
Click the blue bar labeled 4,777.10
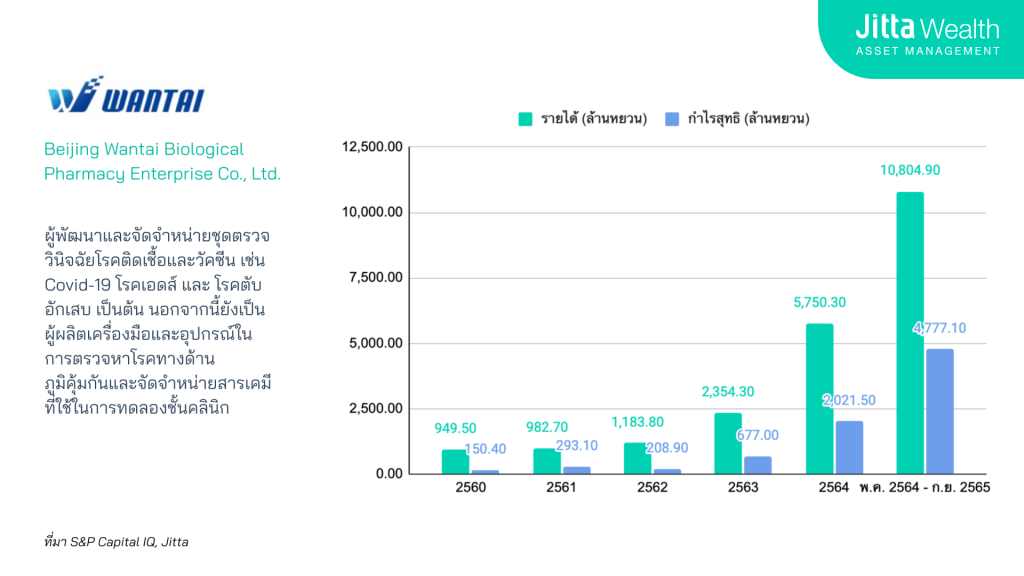click(940, 411)
